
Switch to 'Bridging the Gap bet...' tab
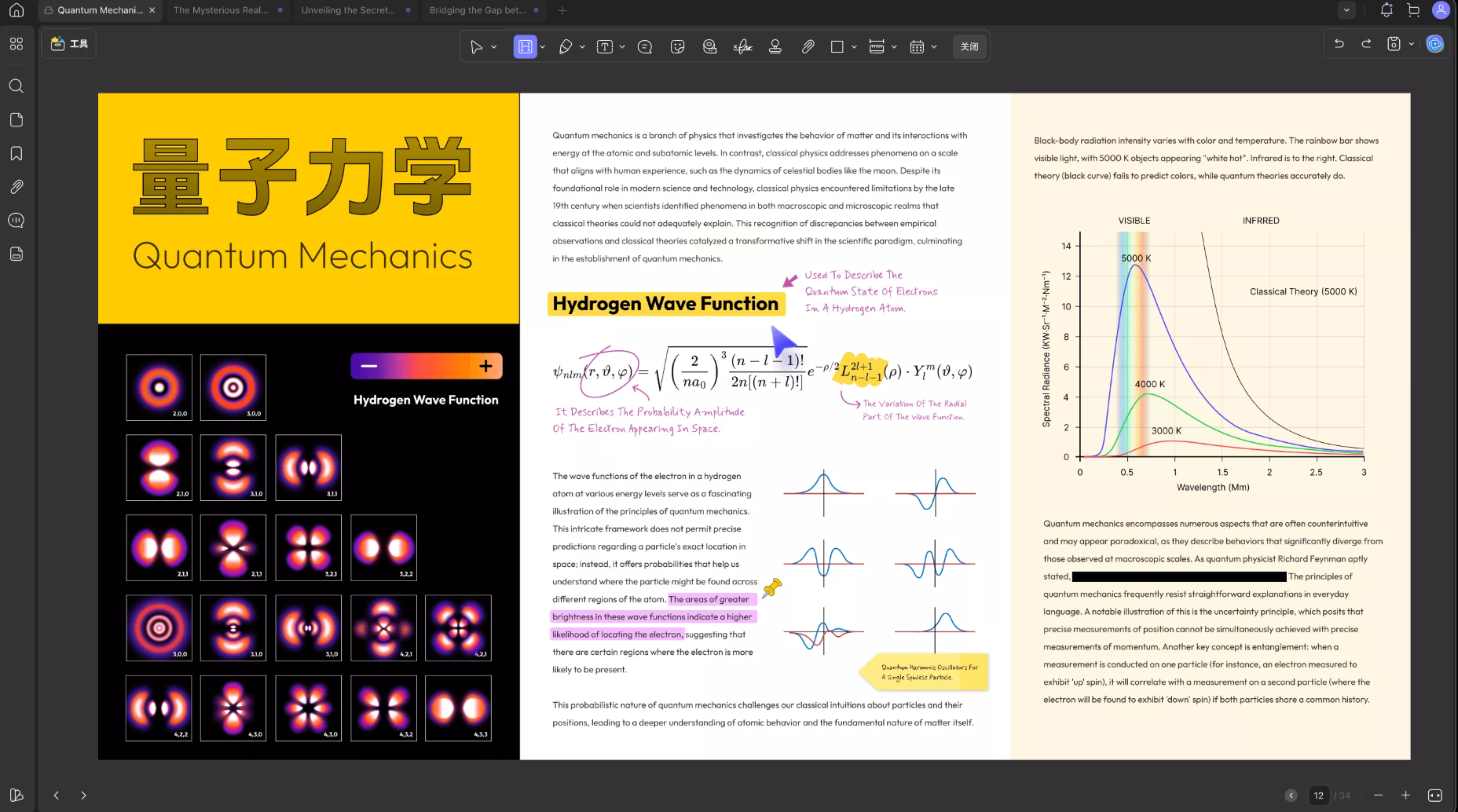click(x=478, y=10)
